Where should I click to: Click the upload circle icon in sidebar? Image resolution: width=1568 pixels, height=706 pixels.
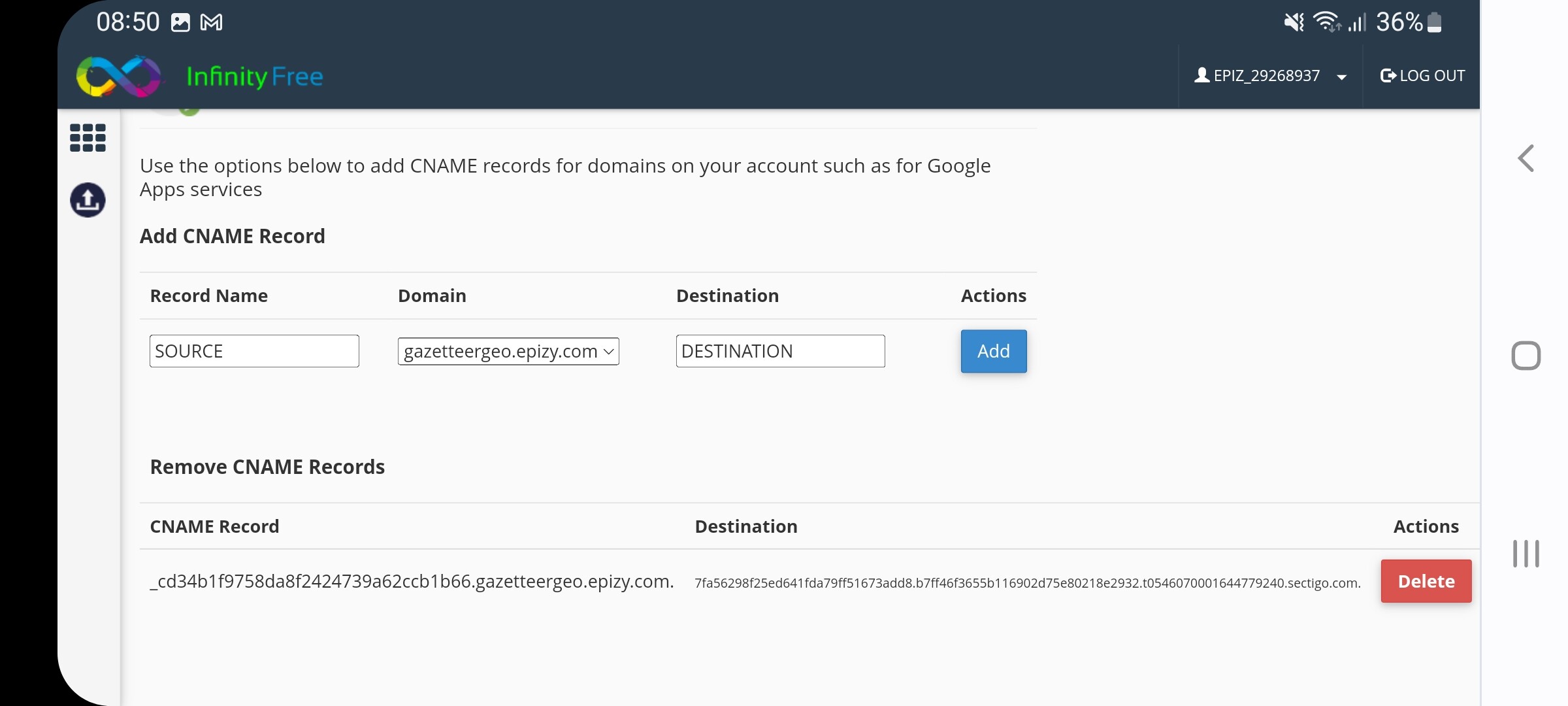coord(88,200)
